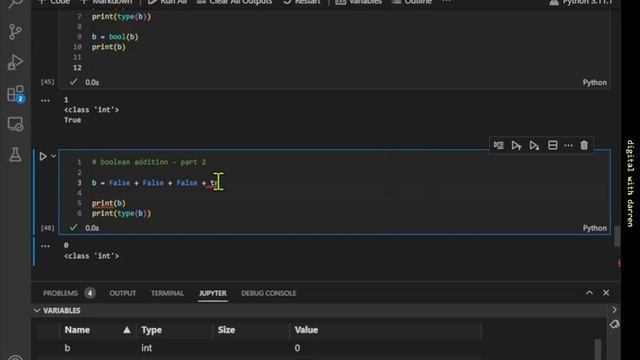Image resolution: width=640 pixels, height=360 pixels.
Task: Execute cell and below from toolbar
Action: [534, 145]
